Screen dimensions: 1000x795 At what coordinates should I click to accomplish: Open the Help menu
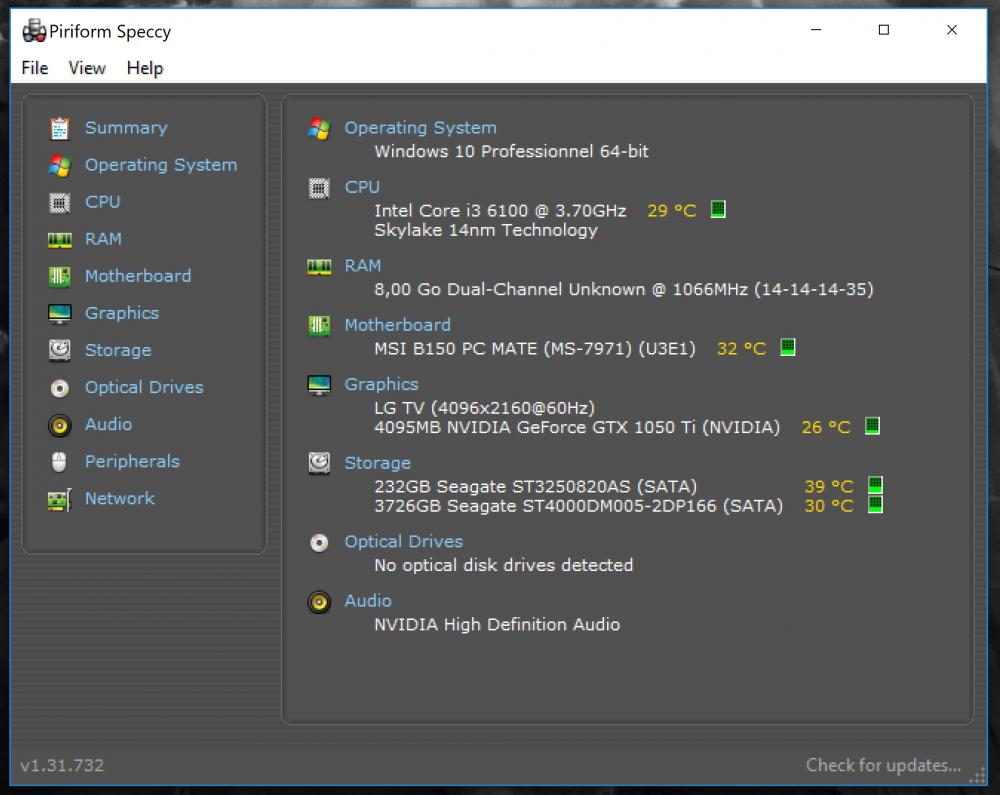(145, 68)
